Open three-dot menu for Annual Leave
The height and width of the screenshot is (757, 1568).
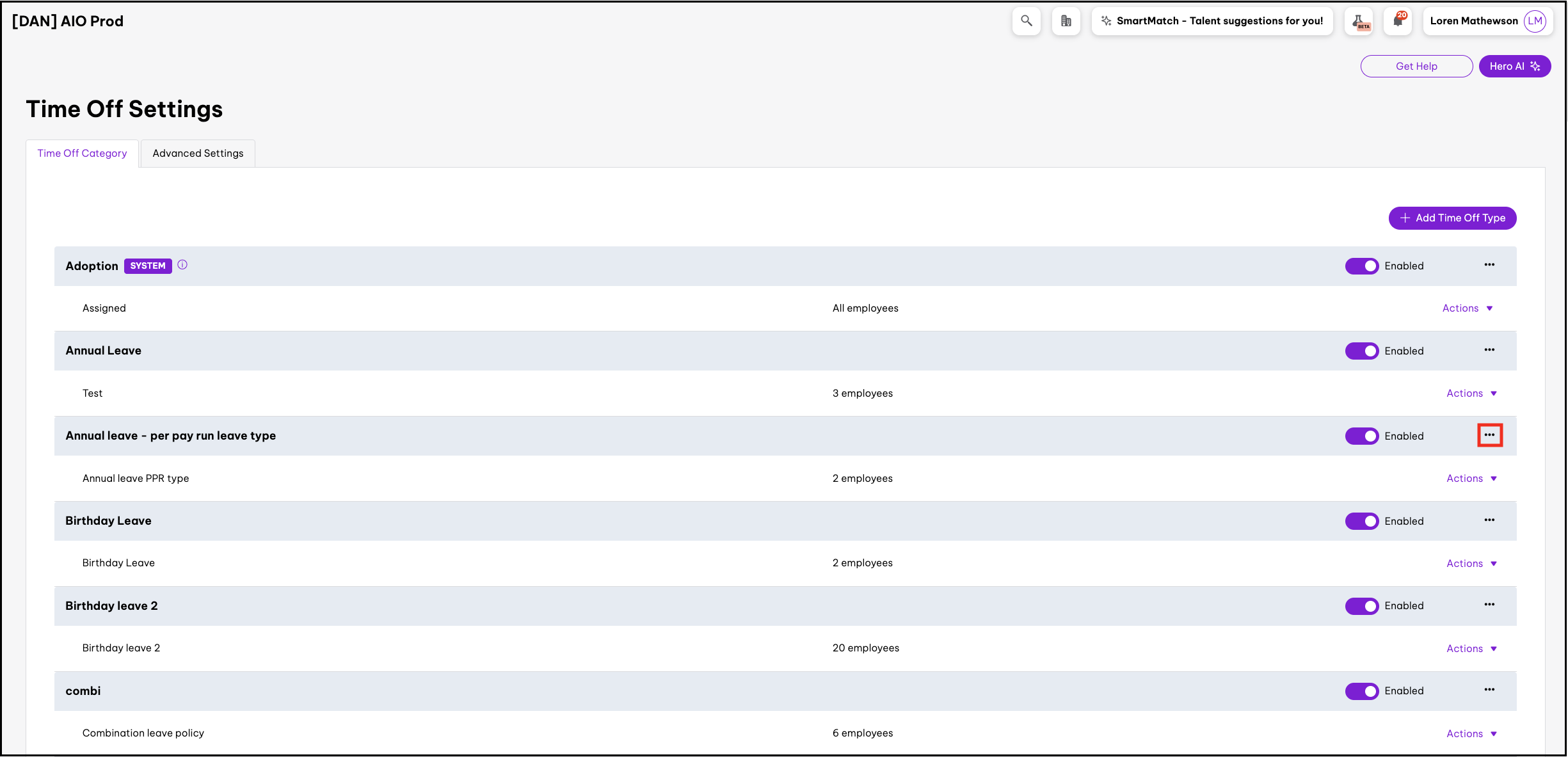[1489, 350]
